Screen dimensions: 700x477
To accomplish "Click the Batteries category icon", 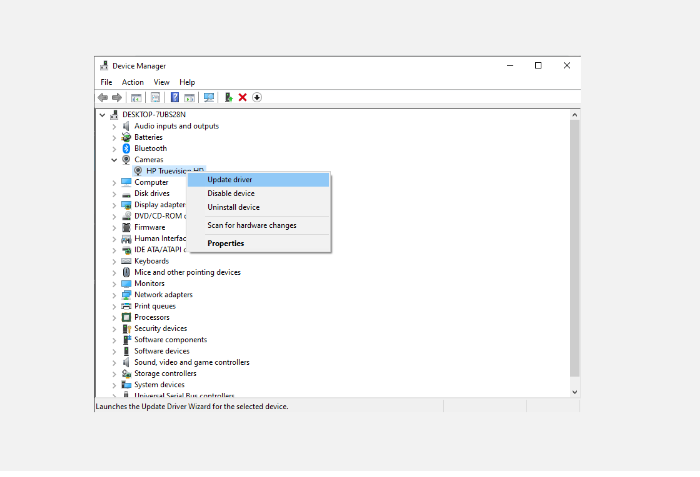I will 126,137.
